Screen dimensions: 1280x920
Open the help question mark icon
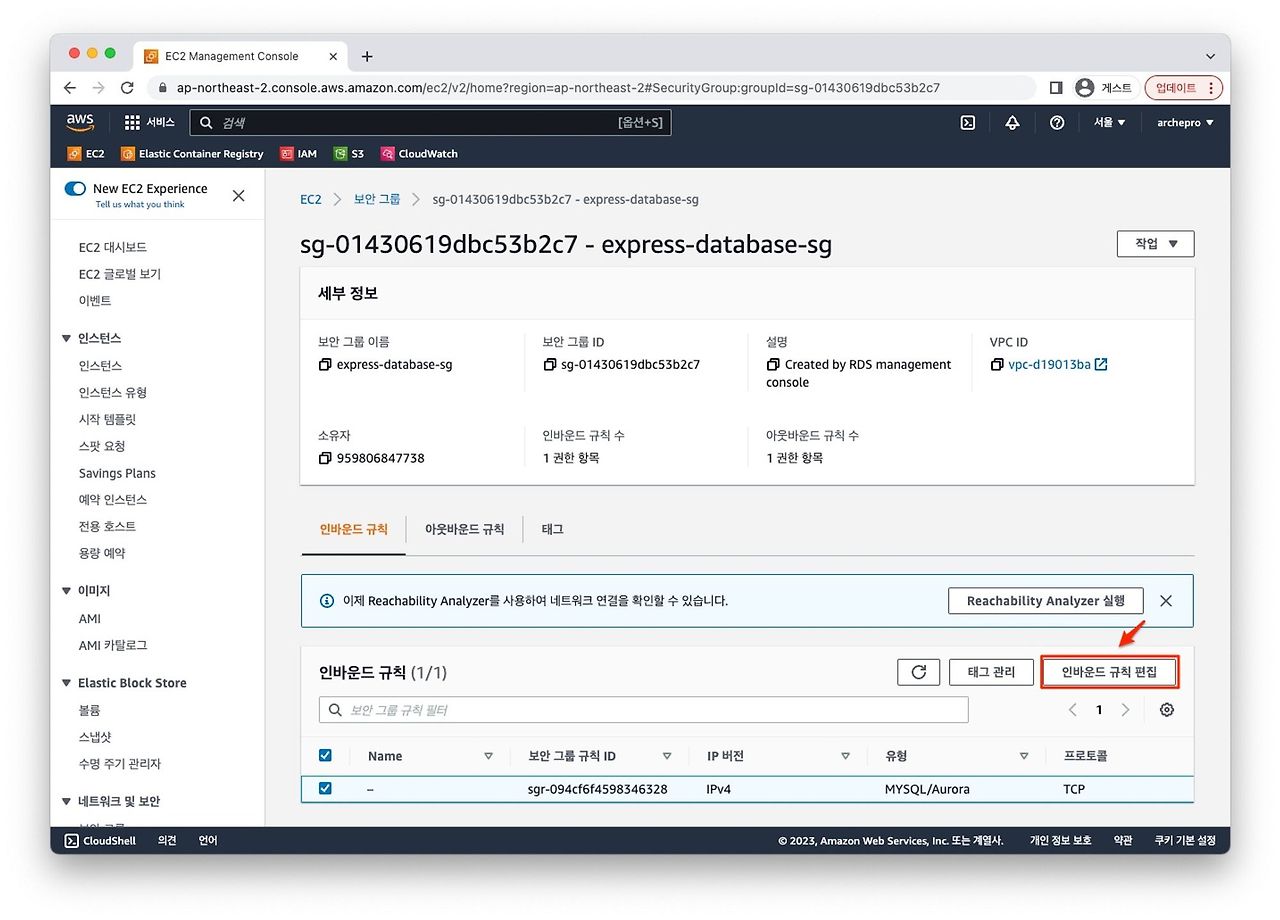coord(1056,122)
